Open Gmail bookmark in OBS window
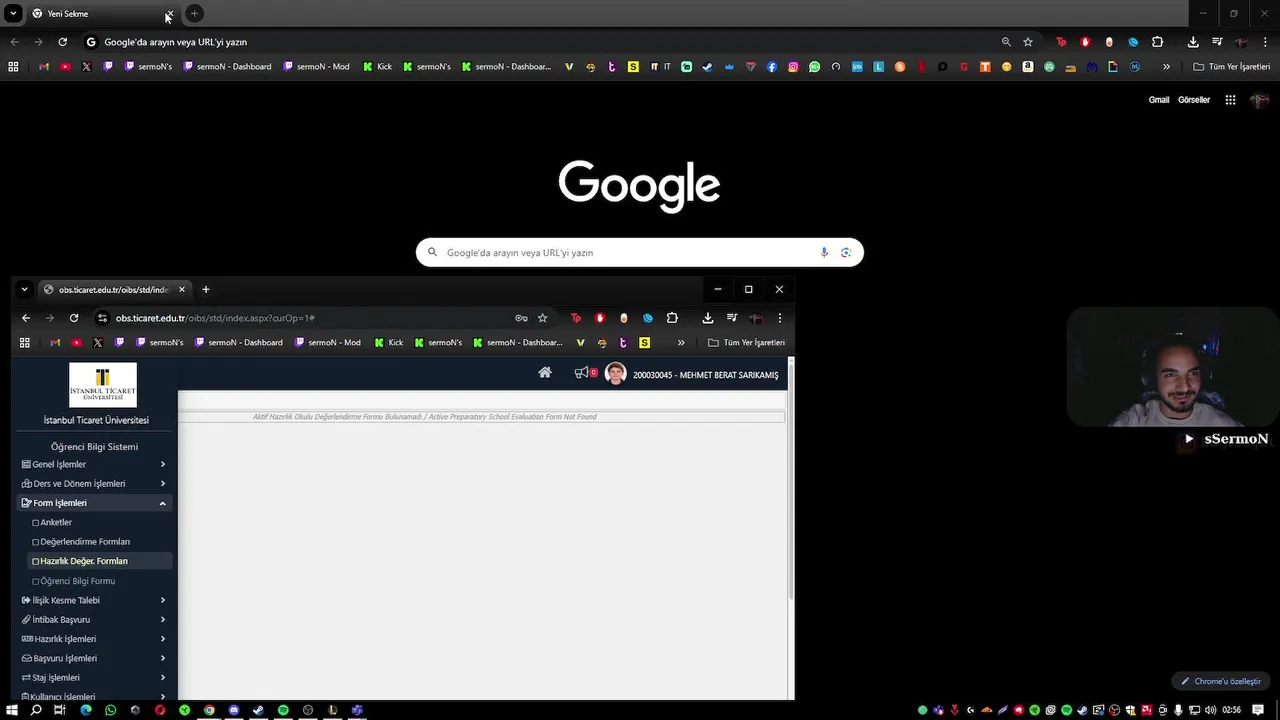Screen dimensions: 1280x720 [55, 343]
